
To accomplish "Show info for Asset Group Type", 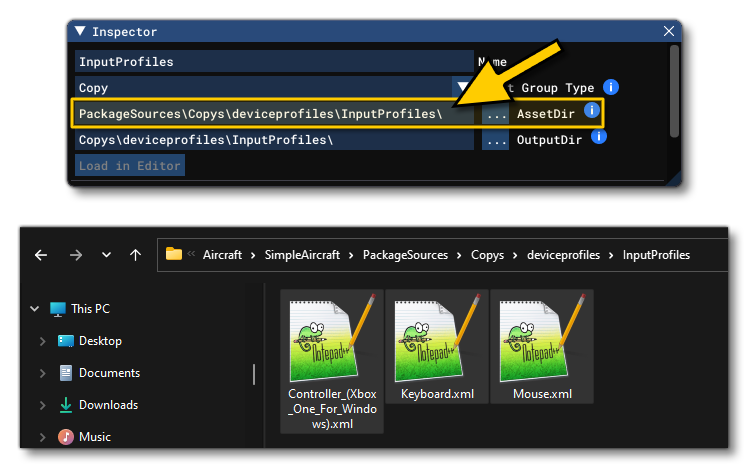I will pos(611,87).
